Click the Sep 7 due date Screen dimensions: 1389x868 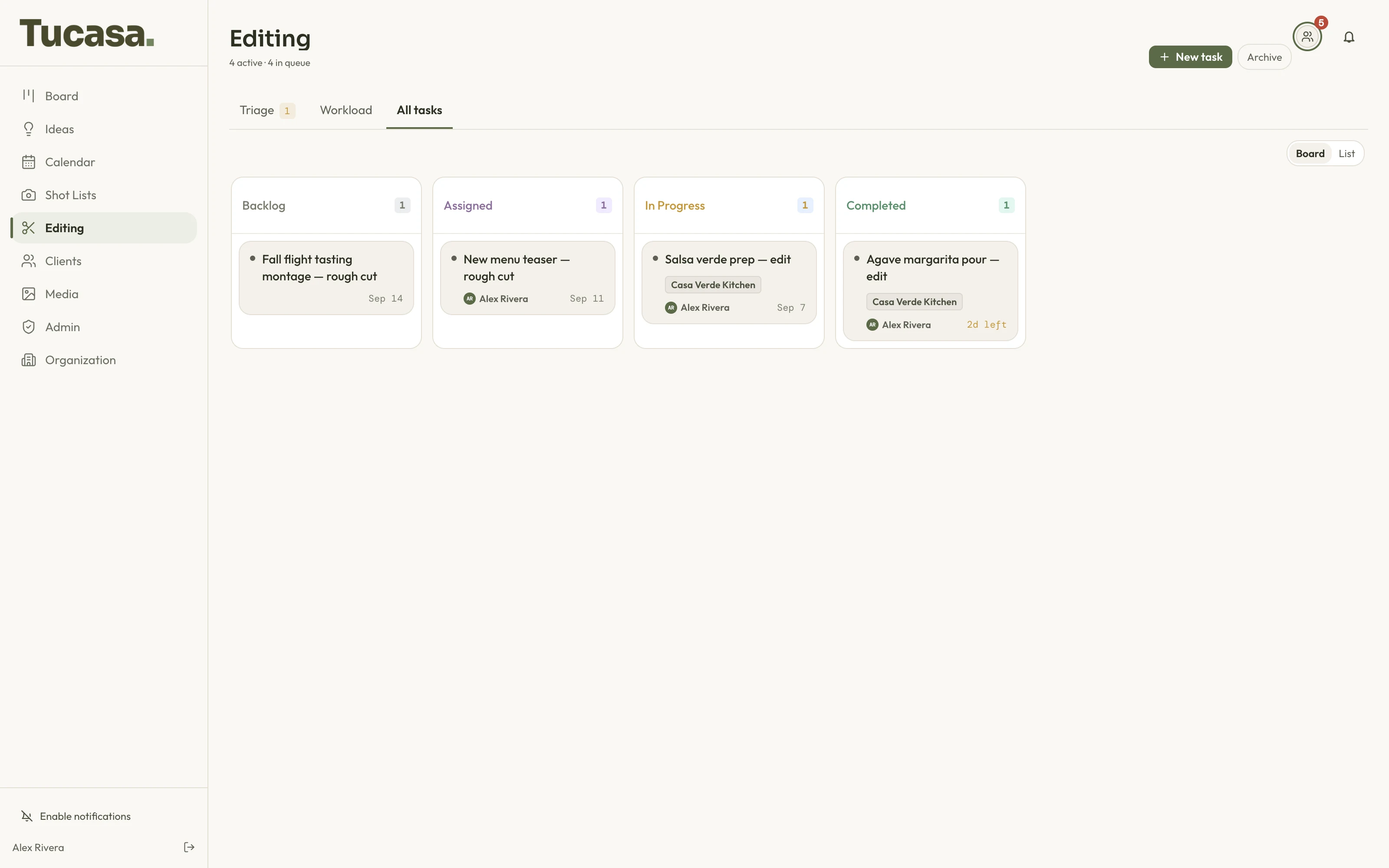click(791, 308)
